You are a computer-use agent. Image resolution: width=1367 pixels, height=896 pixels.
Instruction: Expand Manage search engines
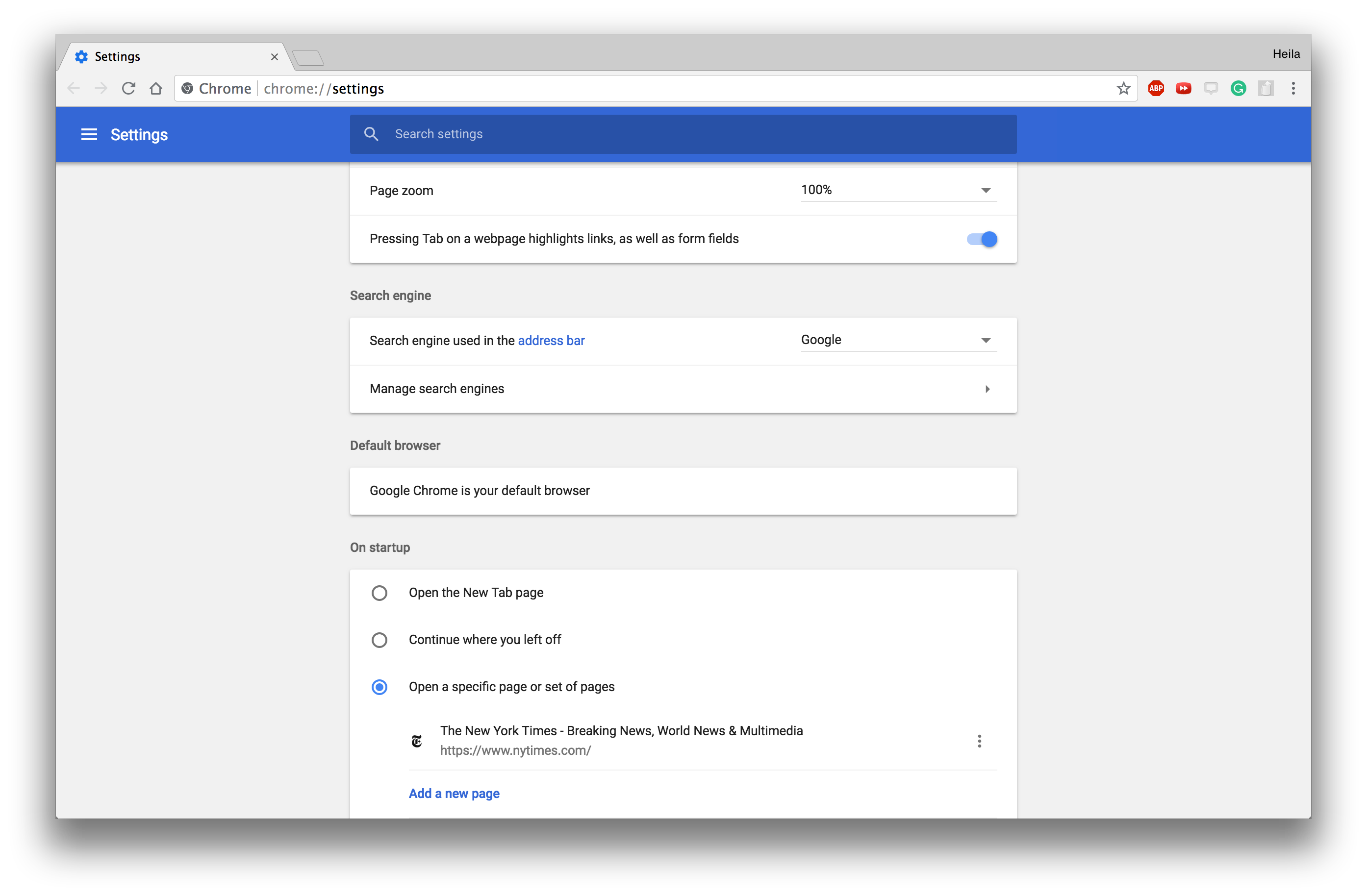[x=683, y=389]
